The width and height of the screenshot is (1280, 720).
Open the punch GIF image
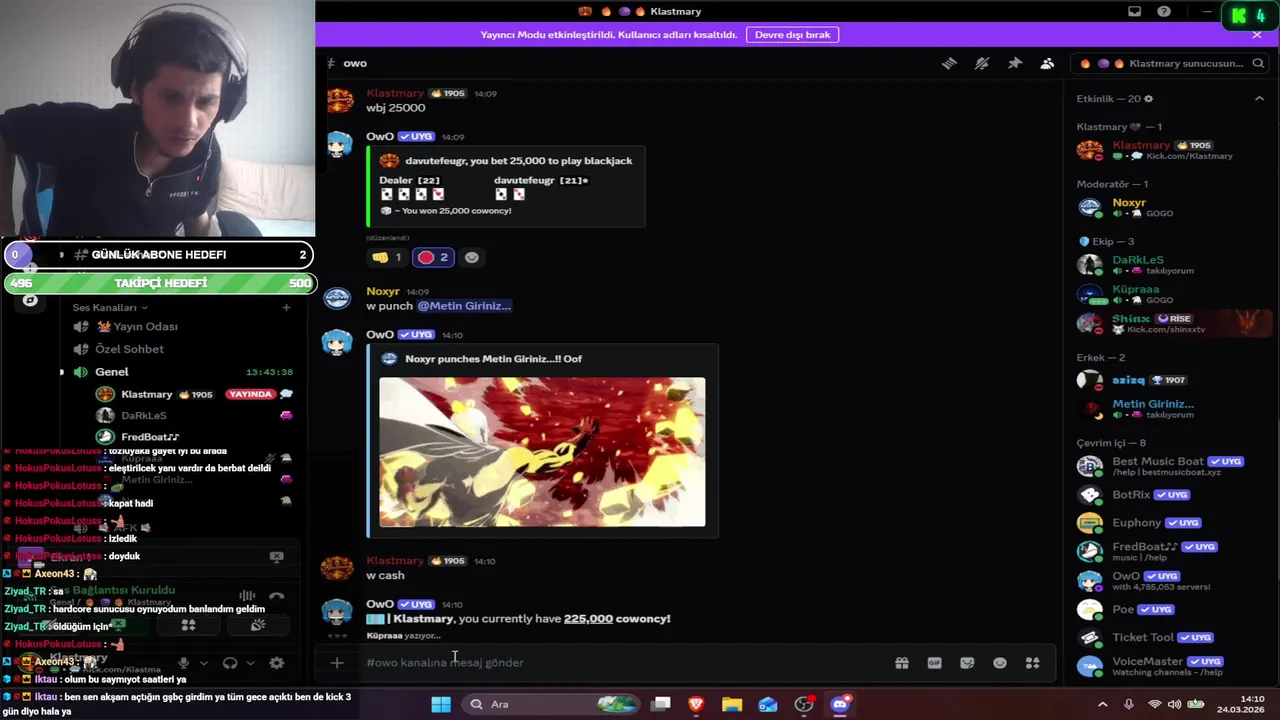[x=542, y=452]
